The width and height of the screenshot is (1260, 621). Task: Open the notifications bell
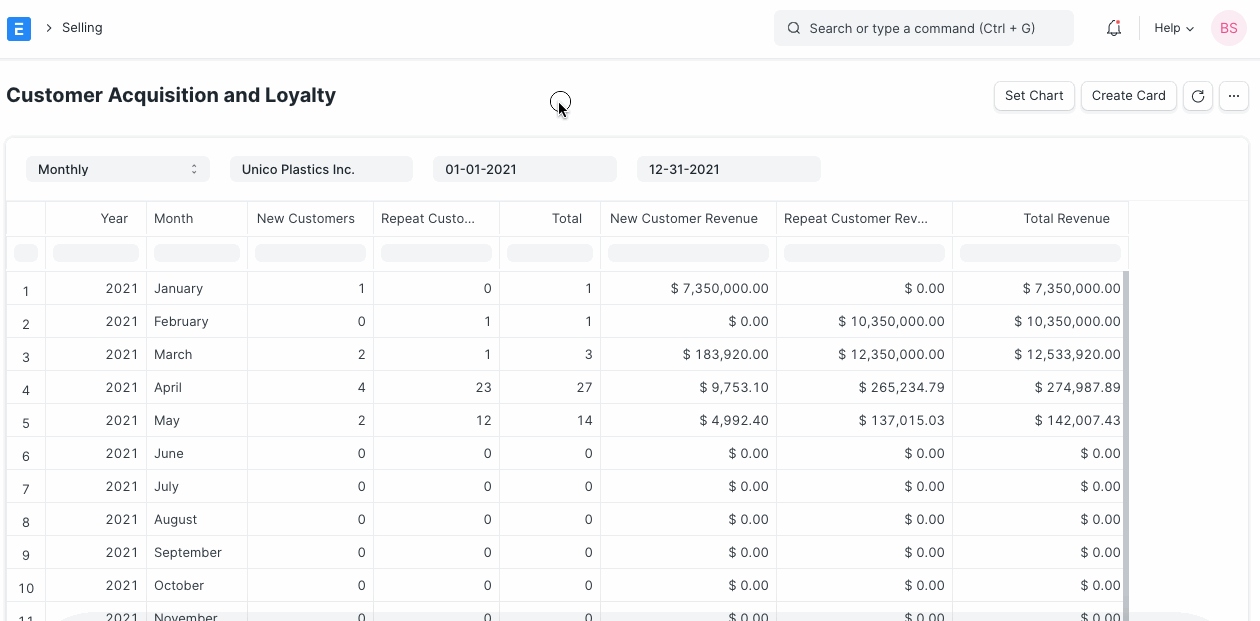click(1113, 27)
